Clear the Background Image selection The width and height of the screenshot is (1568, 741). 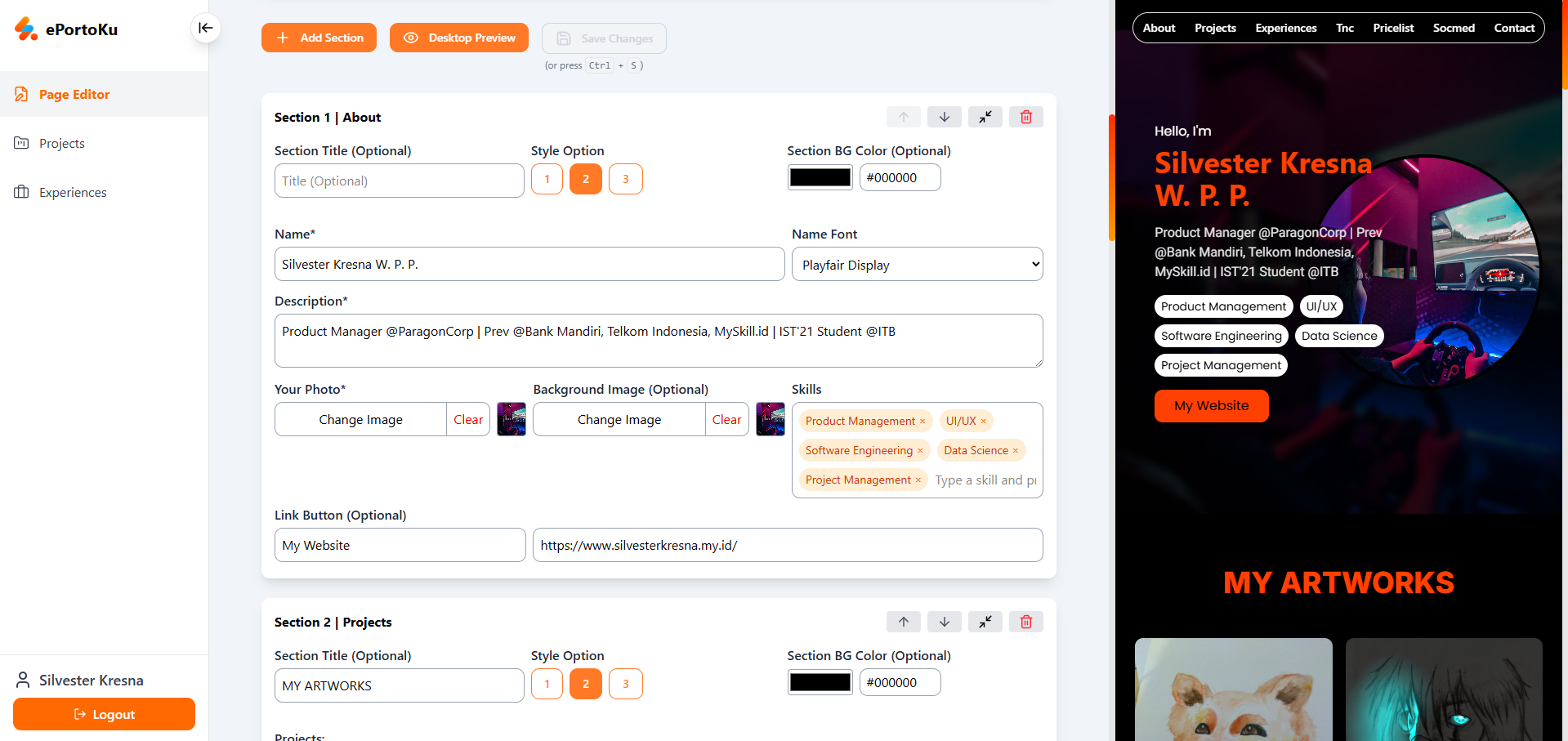pos(726,419)
